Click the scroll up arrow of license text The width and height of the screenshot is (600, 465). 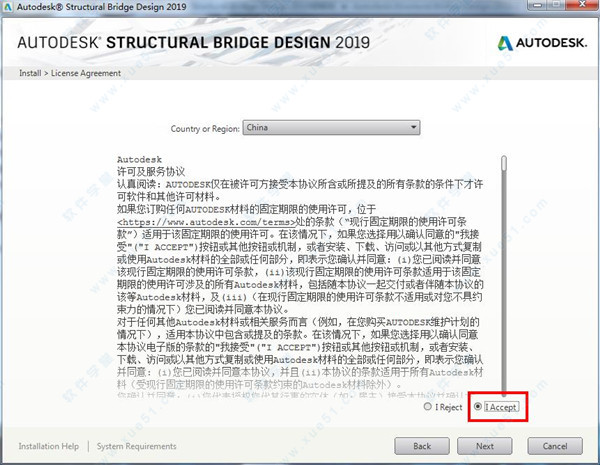pyautogui.click(x=505, y=154)
